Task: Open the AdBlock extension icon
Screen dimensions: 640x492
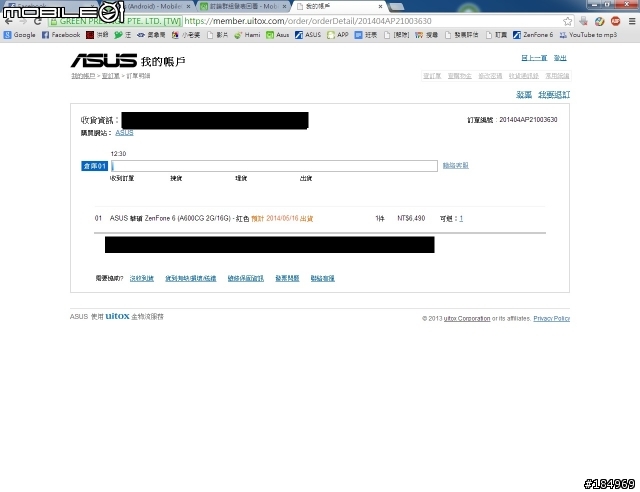Action: 616,21
